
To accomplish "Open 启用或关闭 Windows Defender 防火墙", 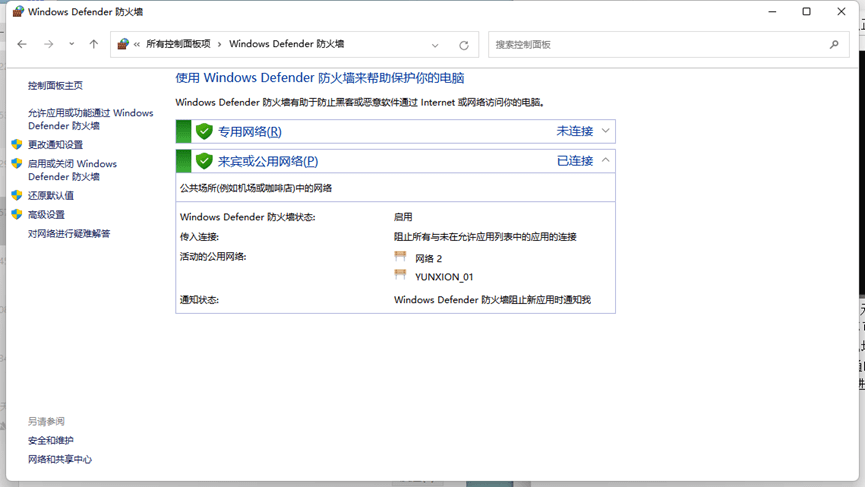I will click(x=72, y=170).
